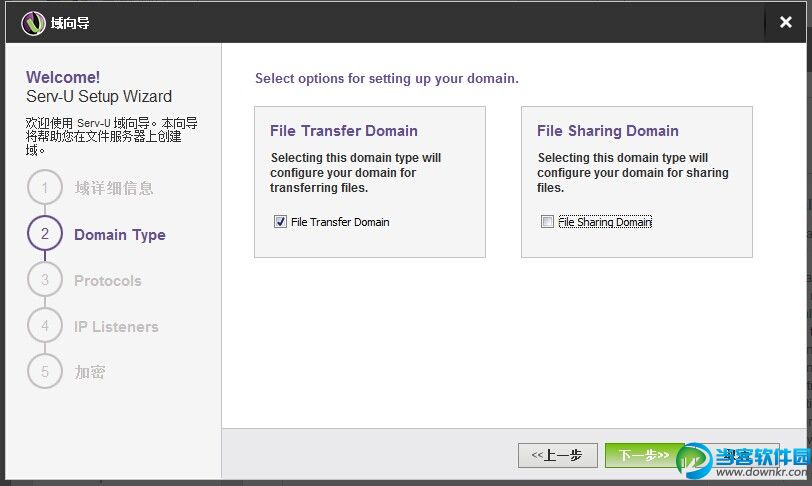This screenshot has height=486, width=812.
Task: Click the 欢迎使用 Serv-U 域向导 intro paragraph
Action: coord(111,136)
